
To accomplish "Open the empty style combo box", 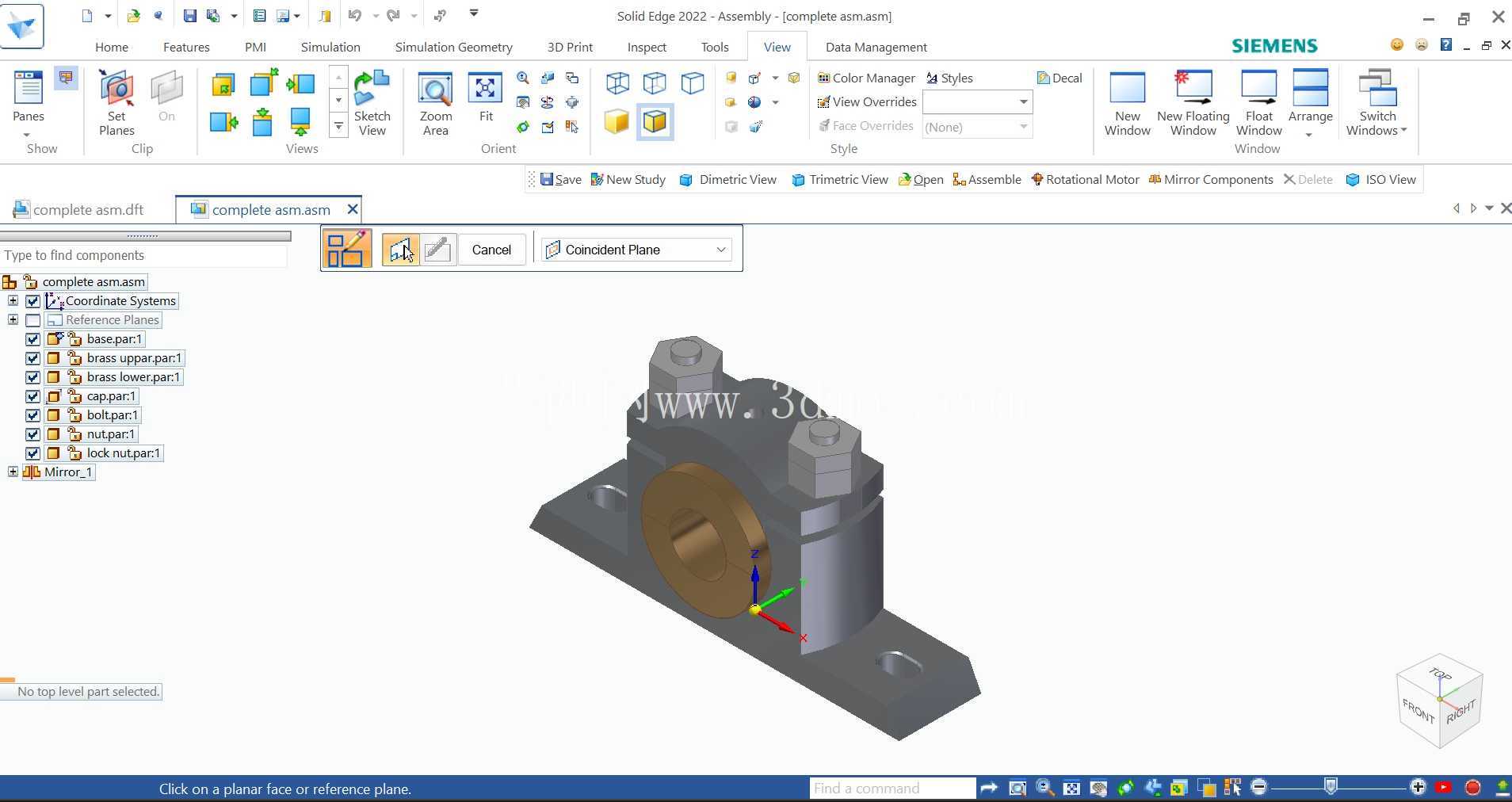I will pyautogui.click(x=978, y=101).
